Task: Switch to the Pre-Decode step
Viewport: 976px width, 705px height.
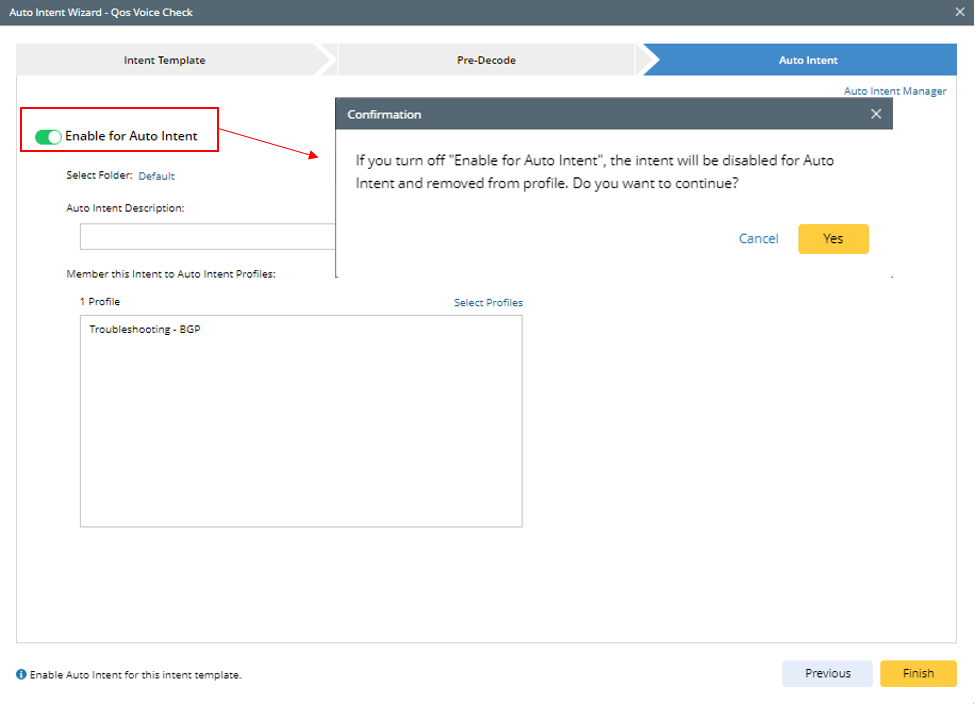Action: pos(486,60)
